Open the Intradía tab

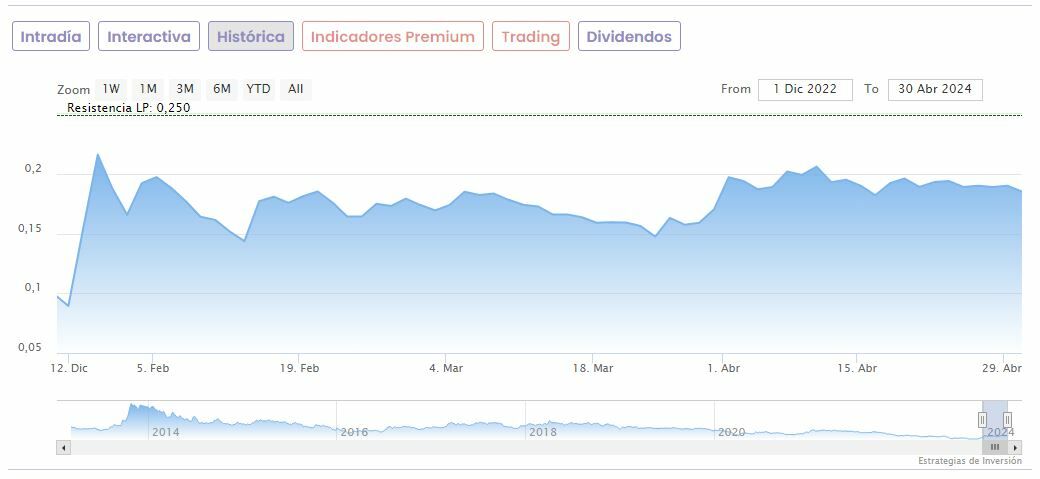(51, 37)
